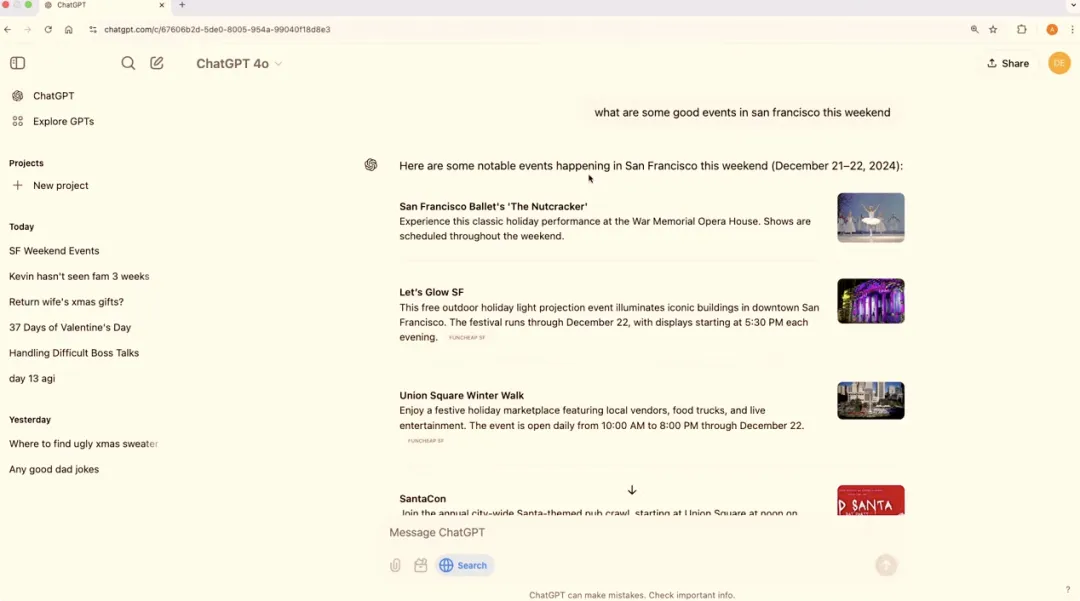The height and width of the screenshot is (601, 1080).
Task: Toggle the sidebar panel icon
Action: (18, 63)
